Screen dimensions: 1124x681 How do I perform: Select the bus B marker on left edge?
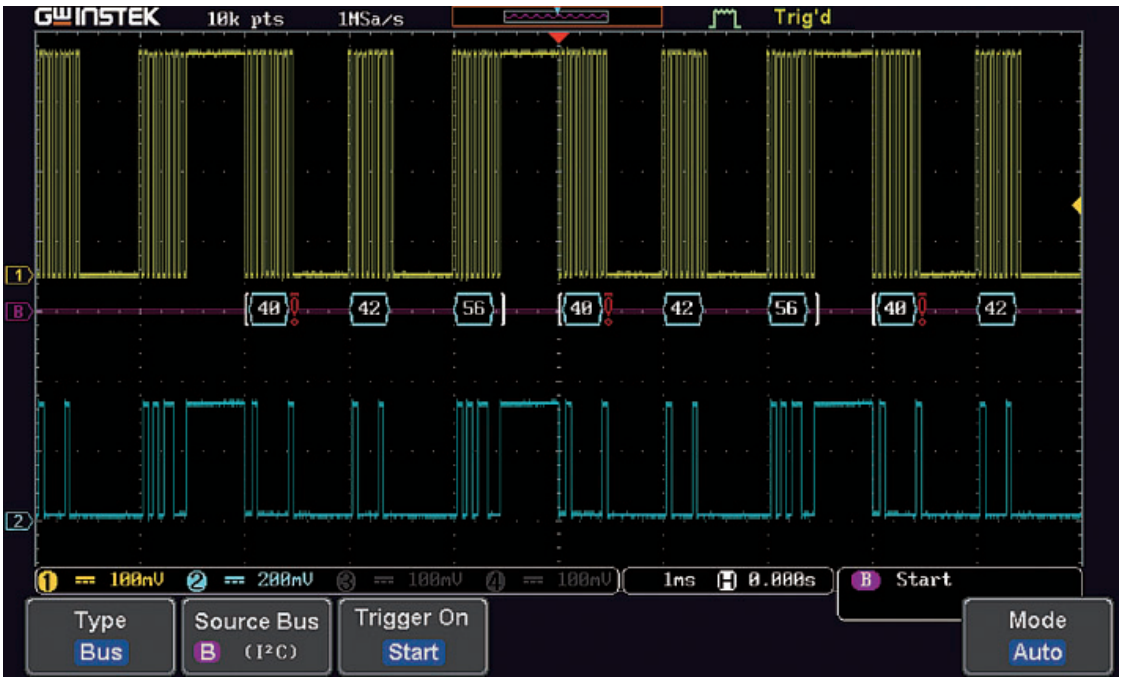18,312
